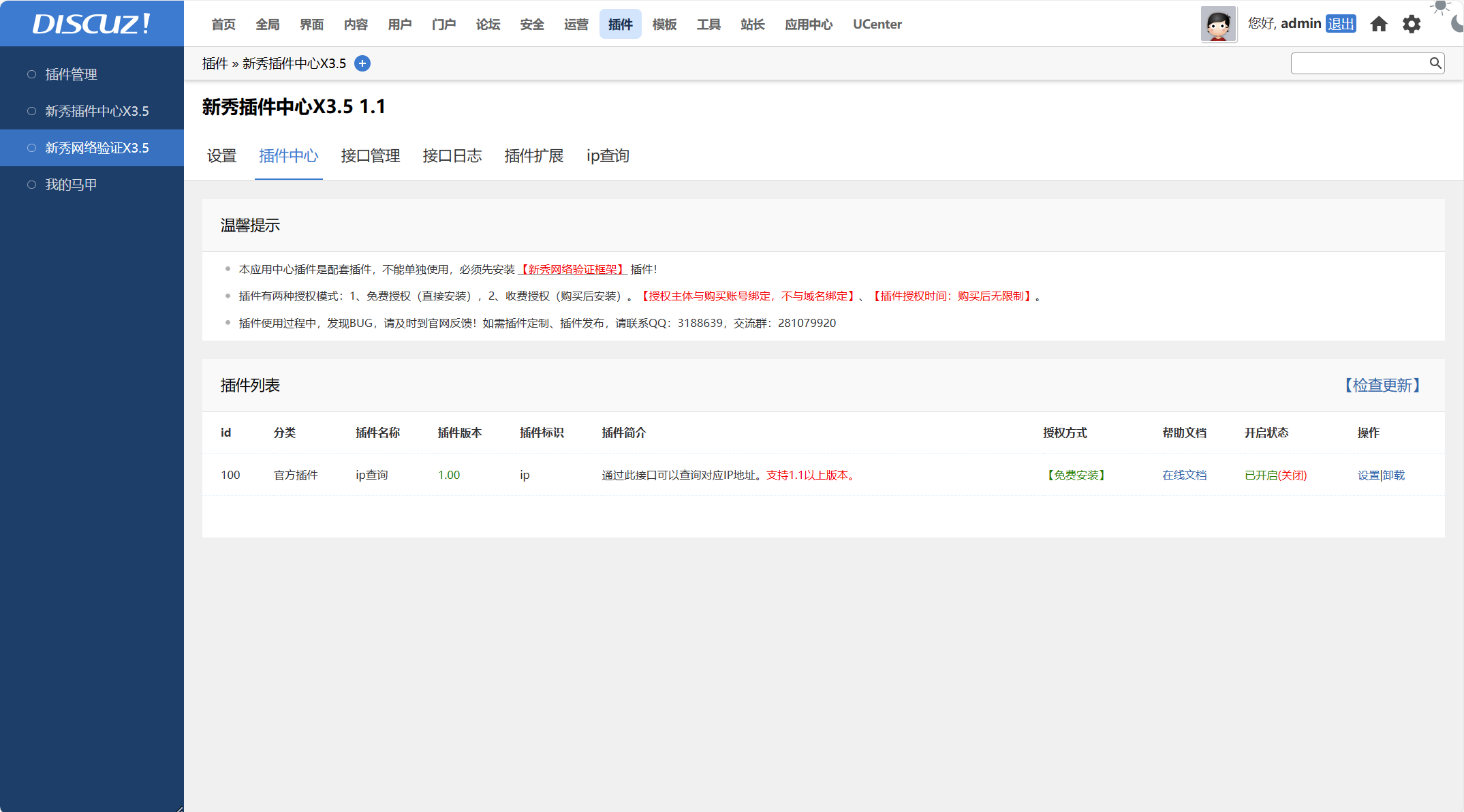Open the 用户 top menu
The image size is (1464, 812).
pos(400,25)
